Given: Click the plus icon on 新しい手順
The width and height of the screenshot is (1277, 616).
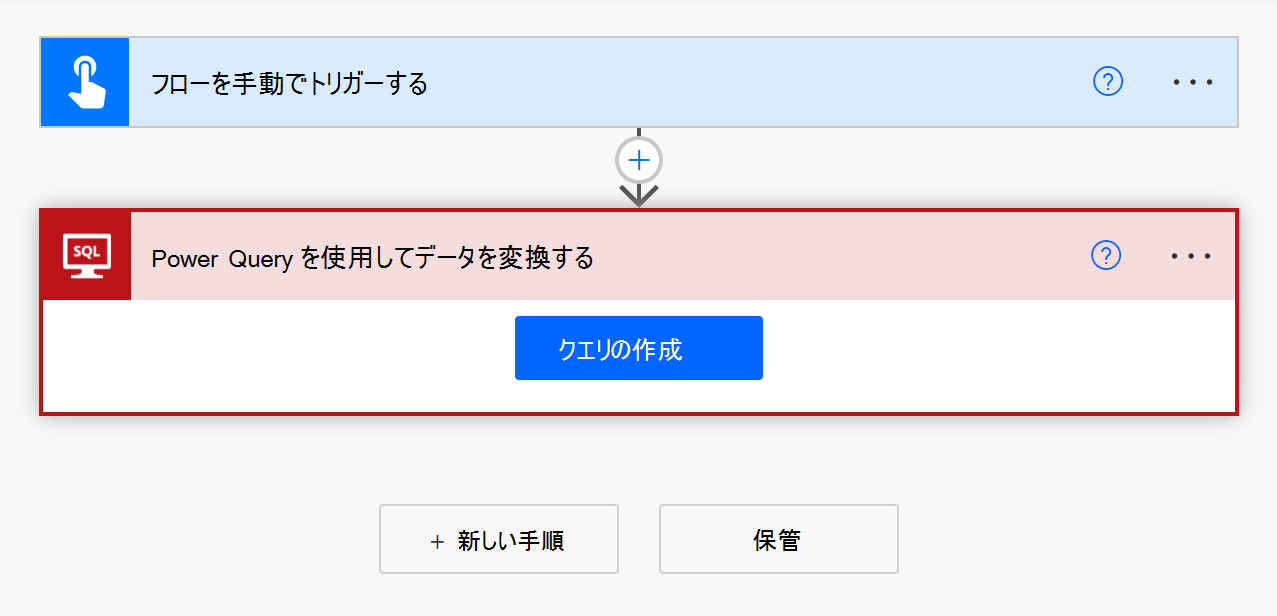Looking at the screenshot, I should pos(435,539).
